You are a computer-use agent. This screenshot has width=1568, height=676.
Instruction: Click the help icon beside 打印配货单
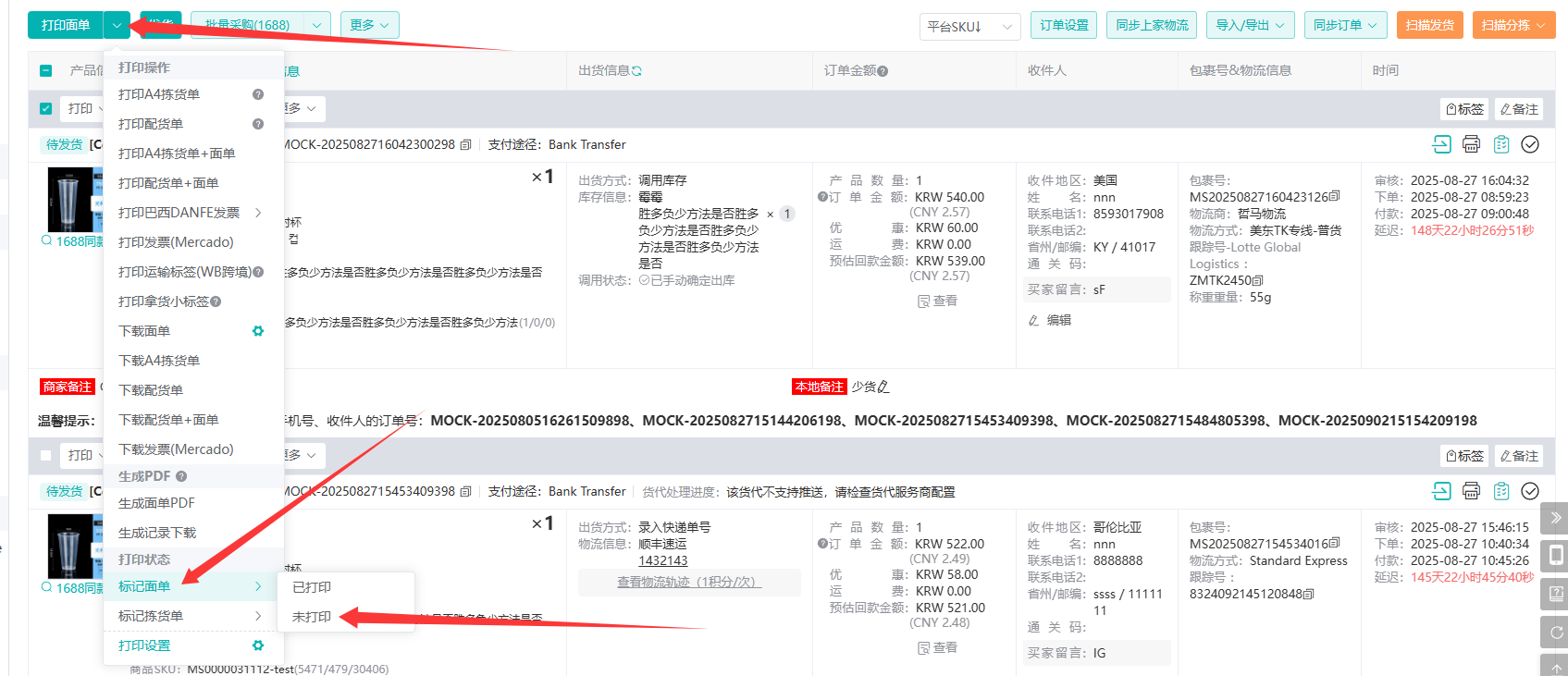click(x=258, y=124)
